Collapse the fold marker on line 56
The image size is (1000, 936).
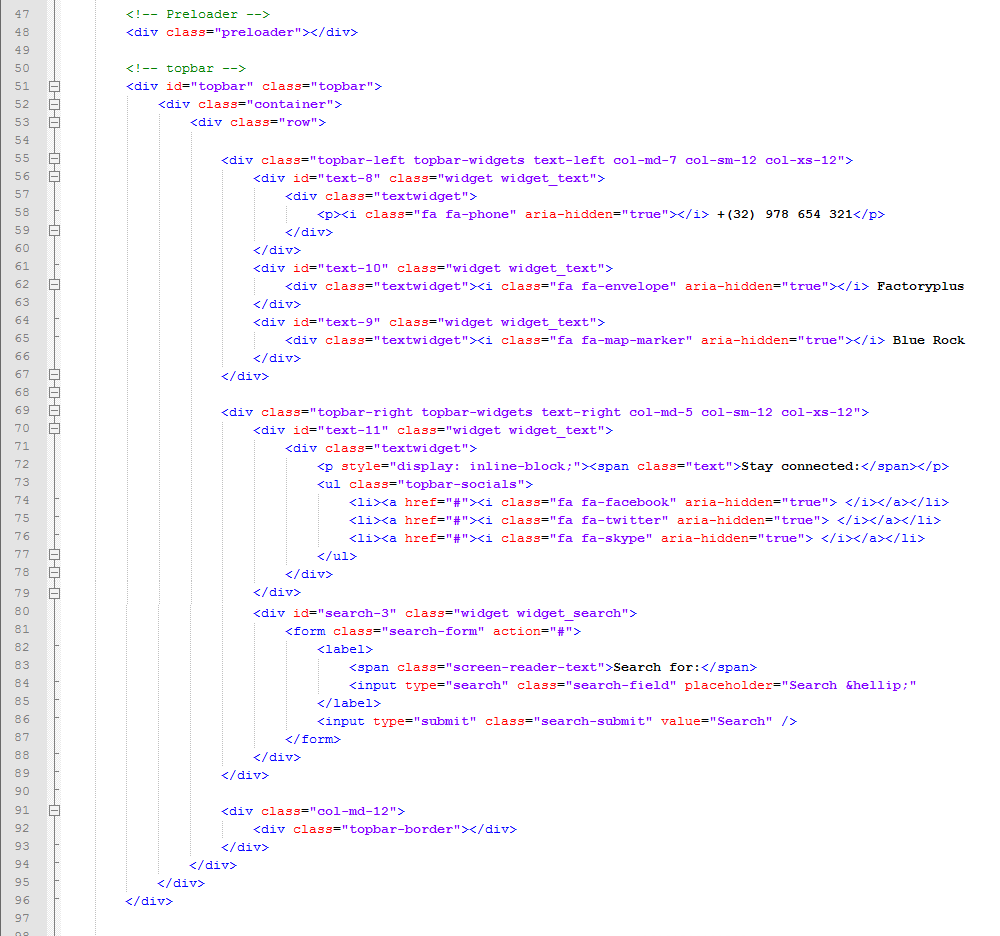coord(54,177)
